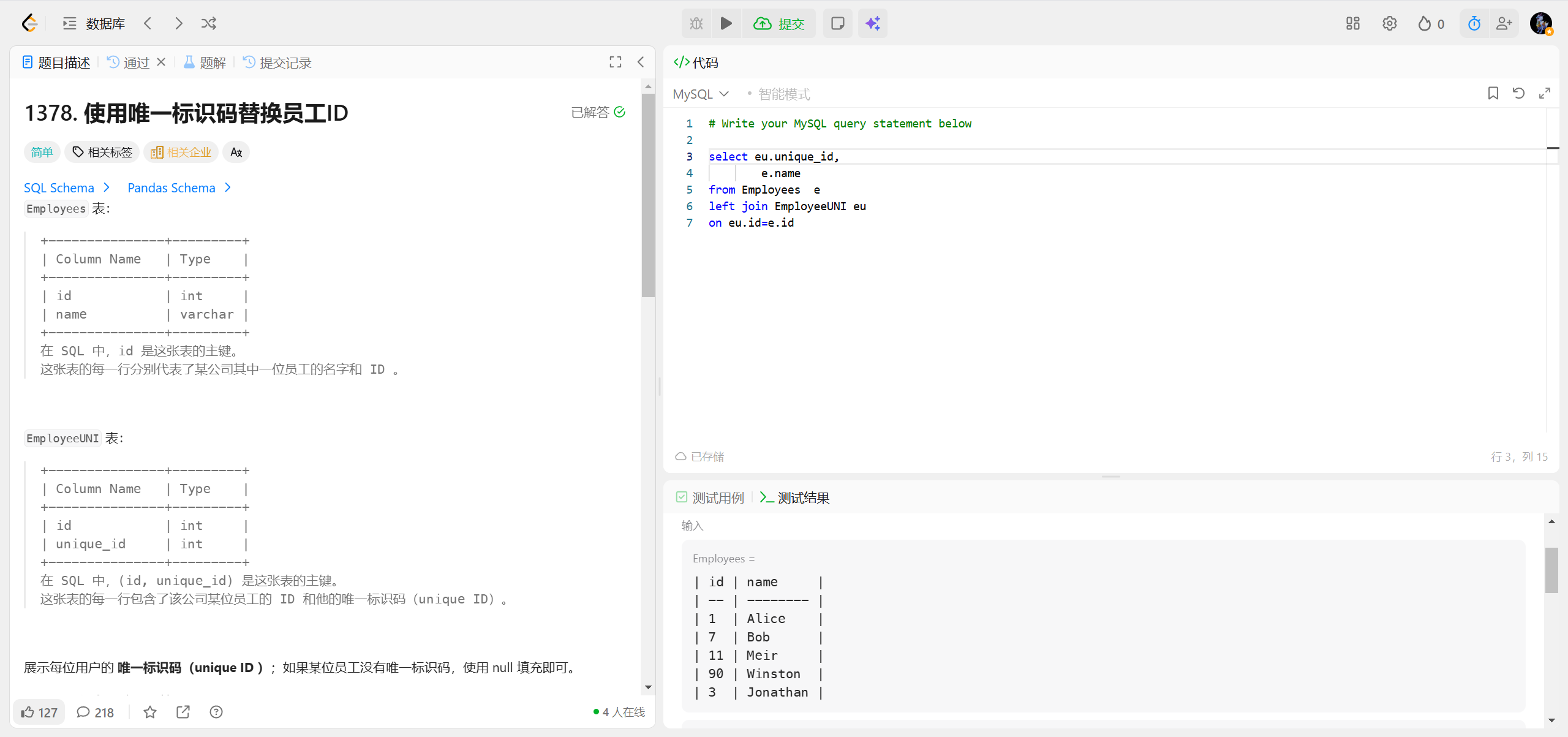1568x737 pixels.
Task: Bookmark the code snippet
Action: pyautogui.click(x=1493, y=93)
